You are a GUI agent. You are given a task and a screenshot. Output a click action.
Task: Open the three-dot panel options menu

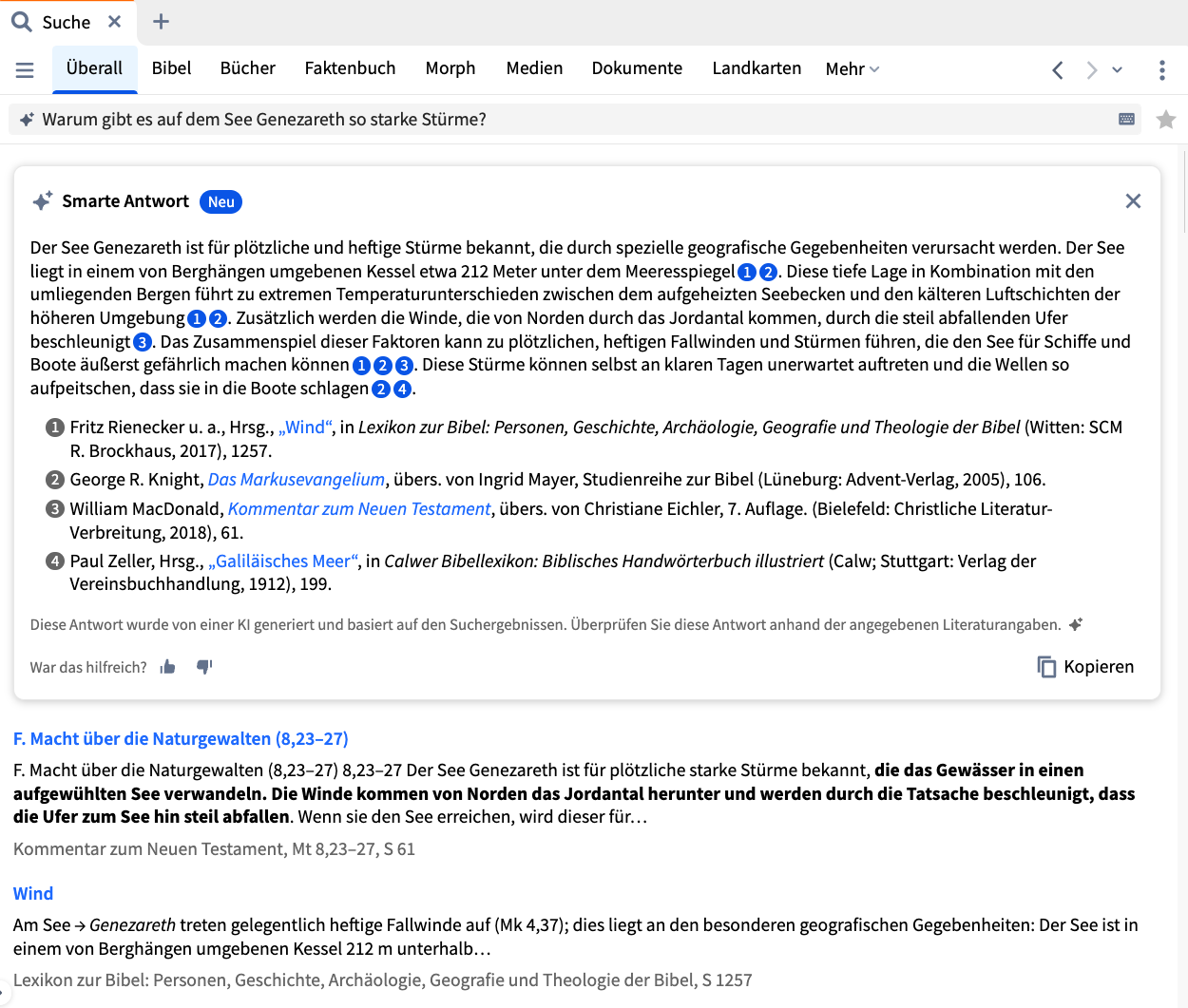point(1162,70)
